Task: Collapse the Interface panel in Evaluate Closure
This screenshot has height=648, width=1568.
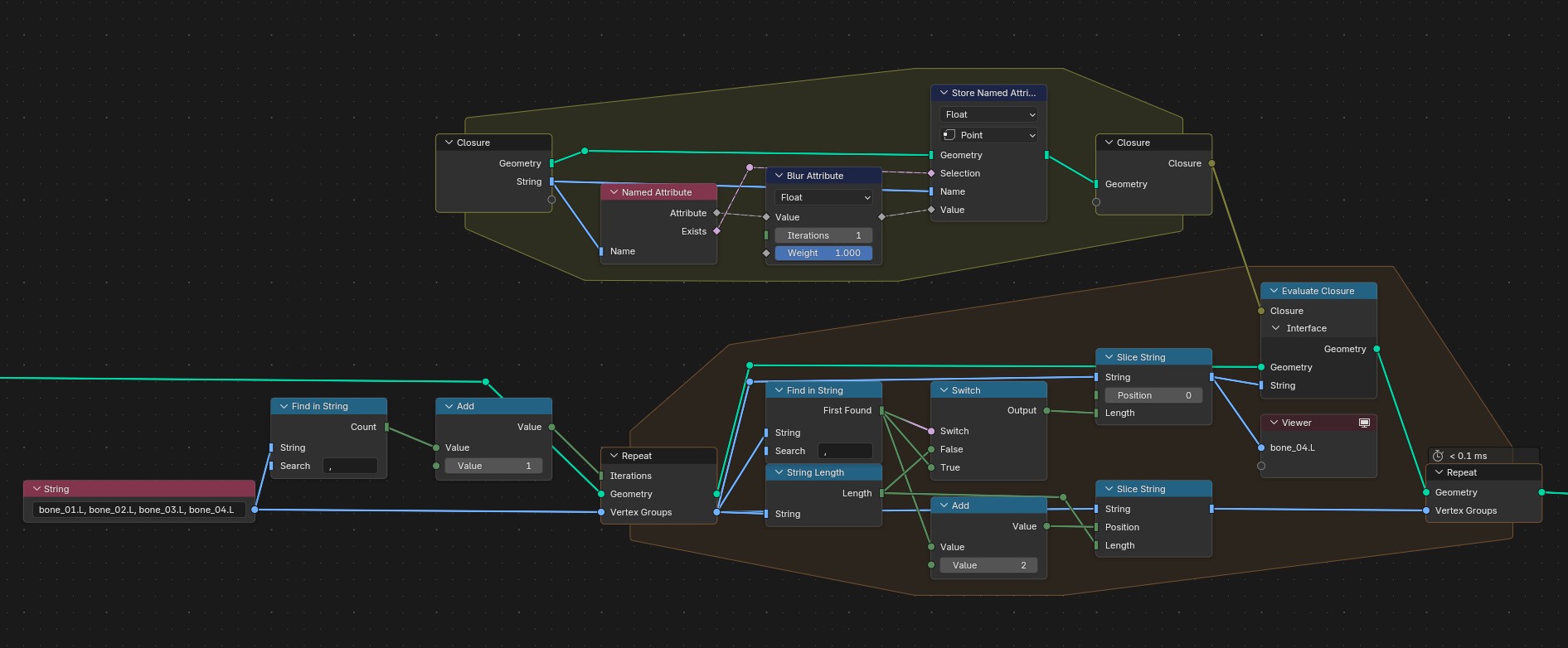Action: pyautogui.click(x=1276, y=328)
